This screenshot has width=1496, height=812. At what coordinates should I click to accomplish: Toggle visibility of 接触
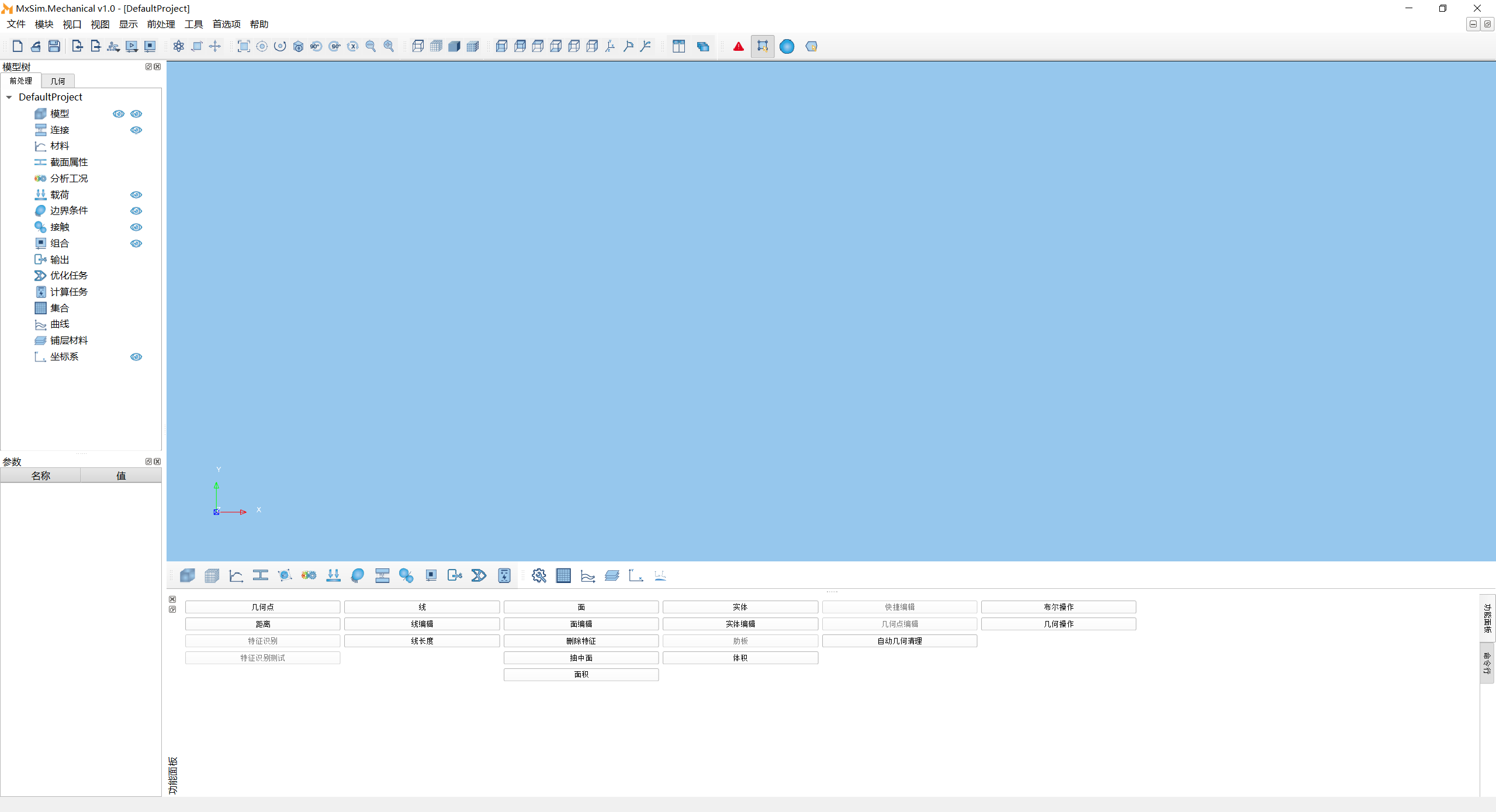(136, 227)
